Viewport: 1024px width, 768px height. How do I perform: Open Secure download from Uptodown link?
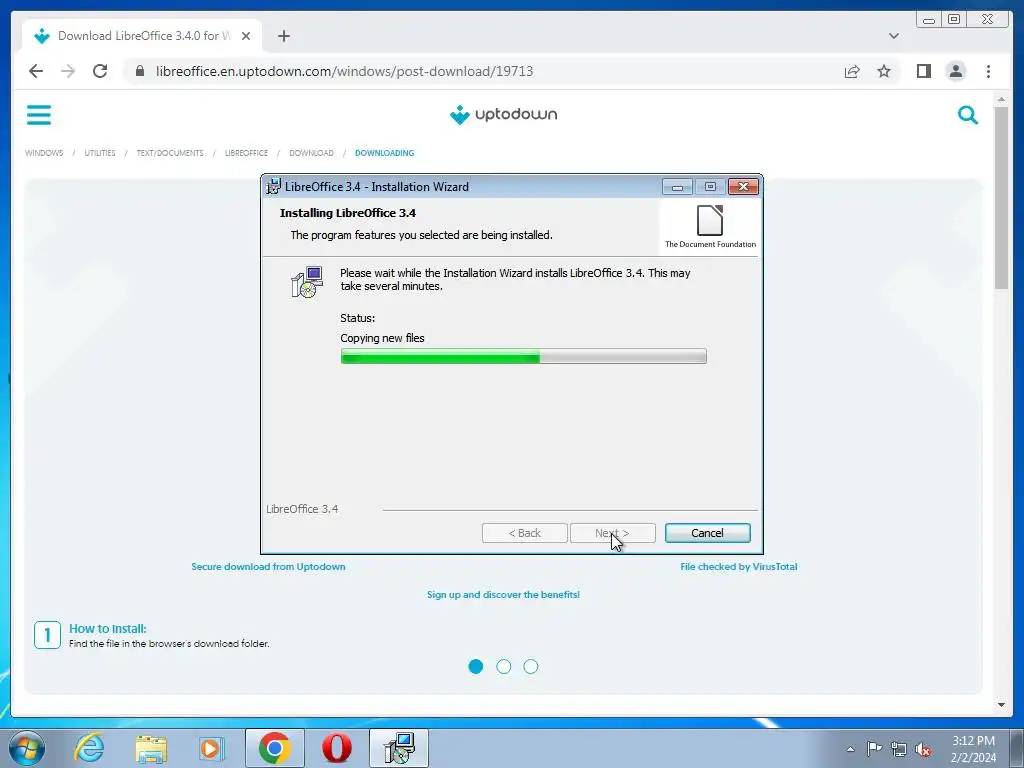(268, 566)
